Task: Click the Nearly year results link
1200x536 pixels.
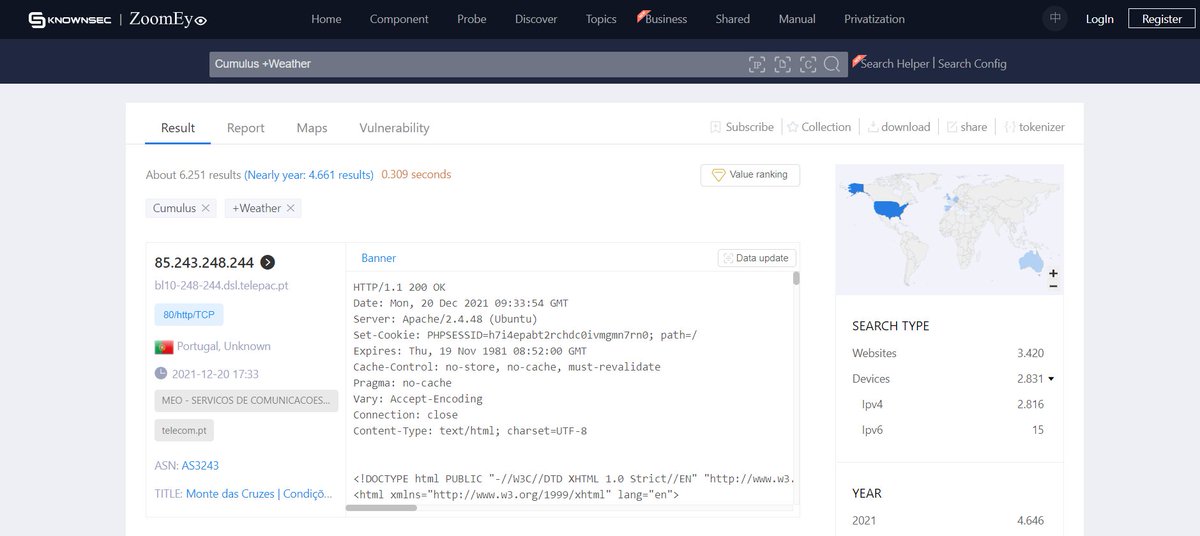Action: (310, 175)
